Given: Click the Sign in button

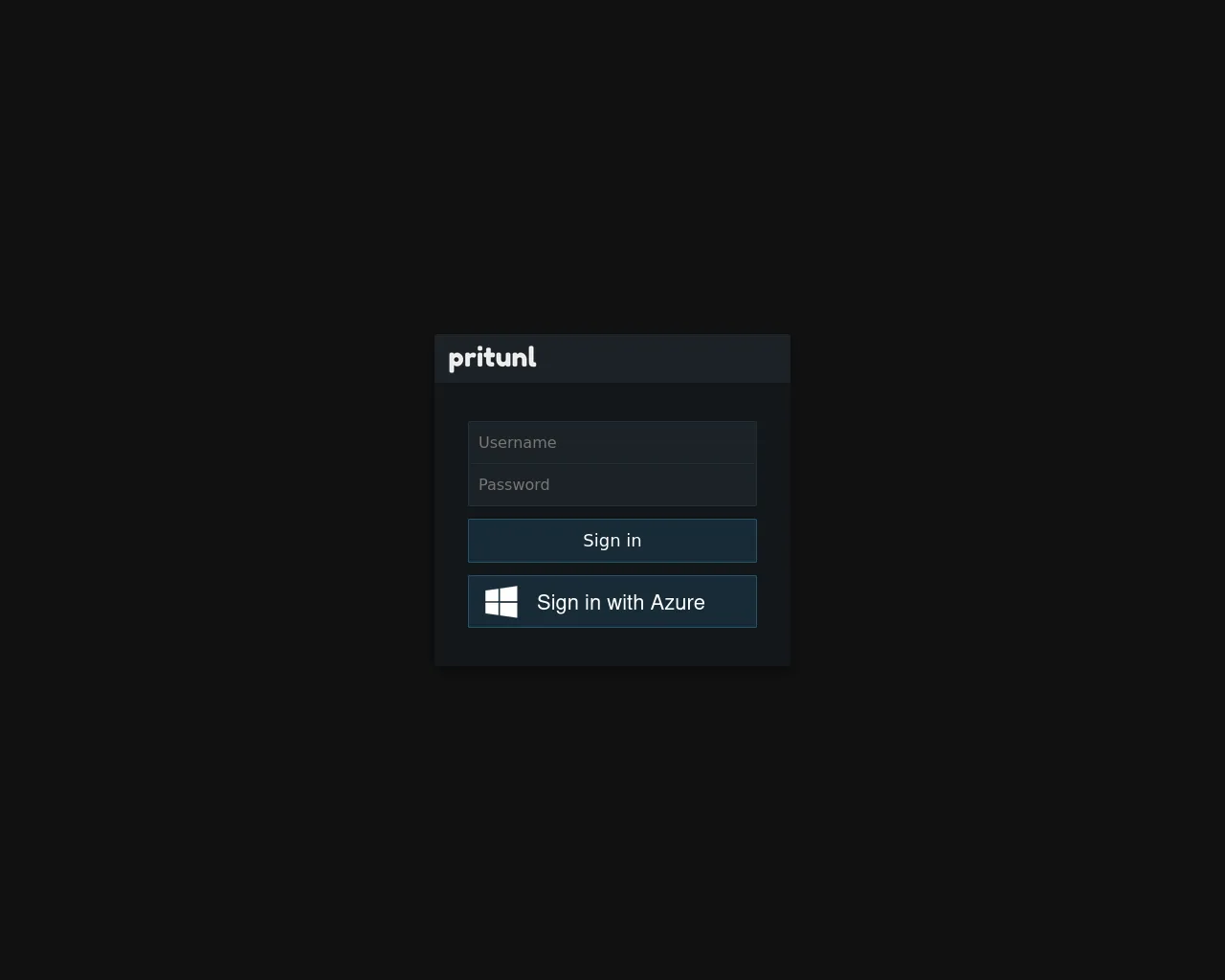Looking at the screenshot, I should pos(612,541).
